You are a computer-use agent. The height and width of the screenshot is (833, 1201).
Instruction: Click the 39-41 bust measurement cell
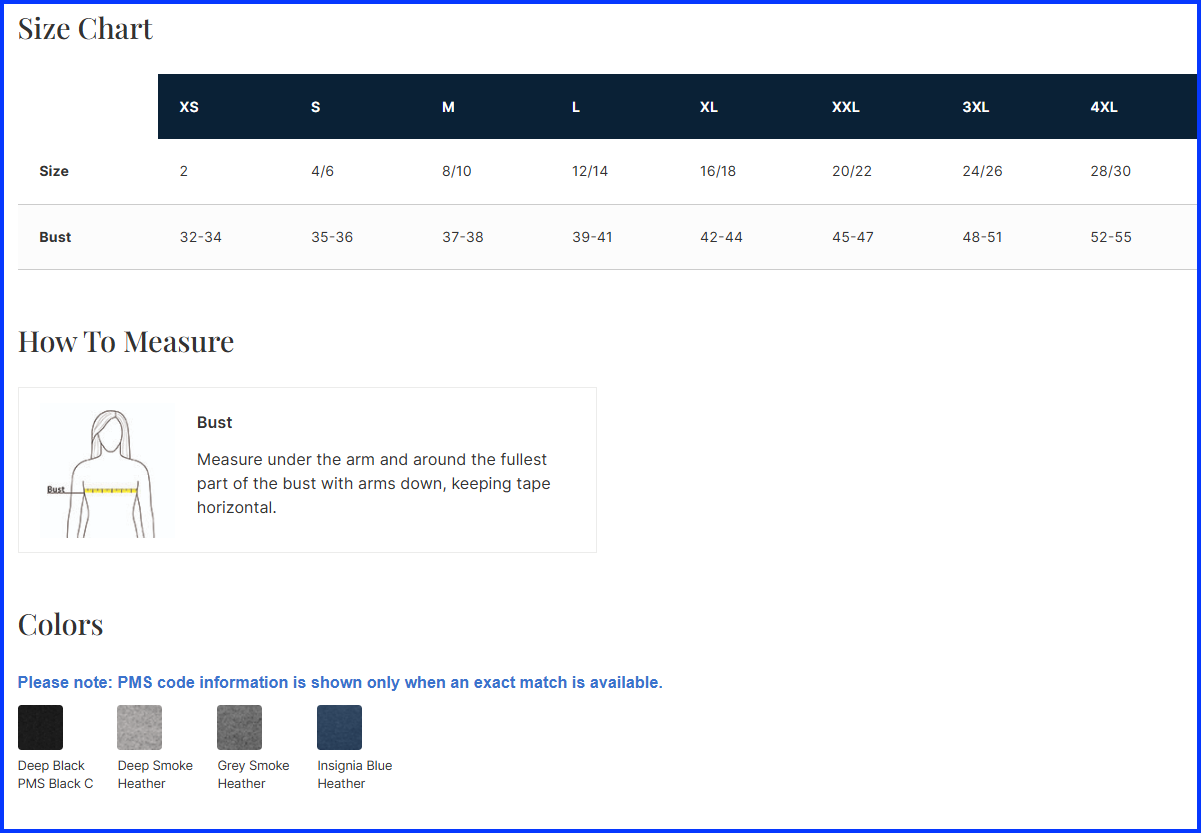592,237
